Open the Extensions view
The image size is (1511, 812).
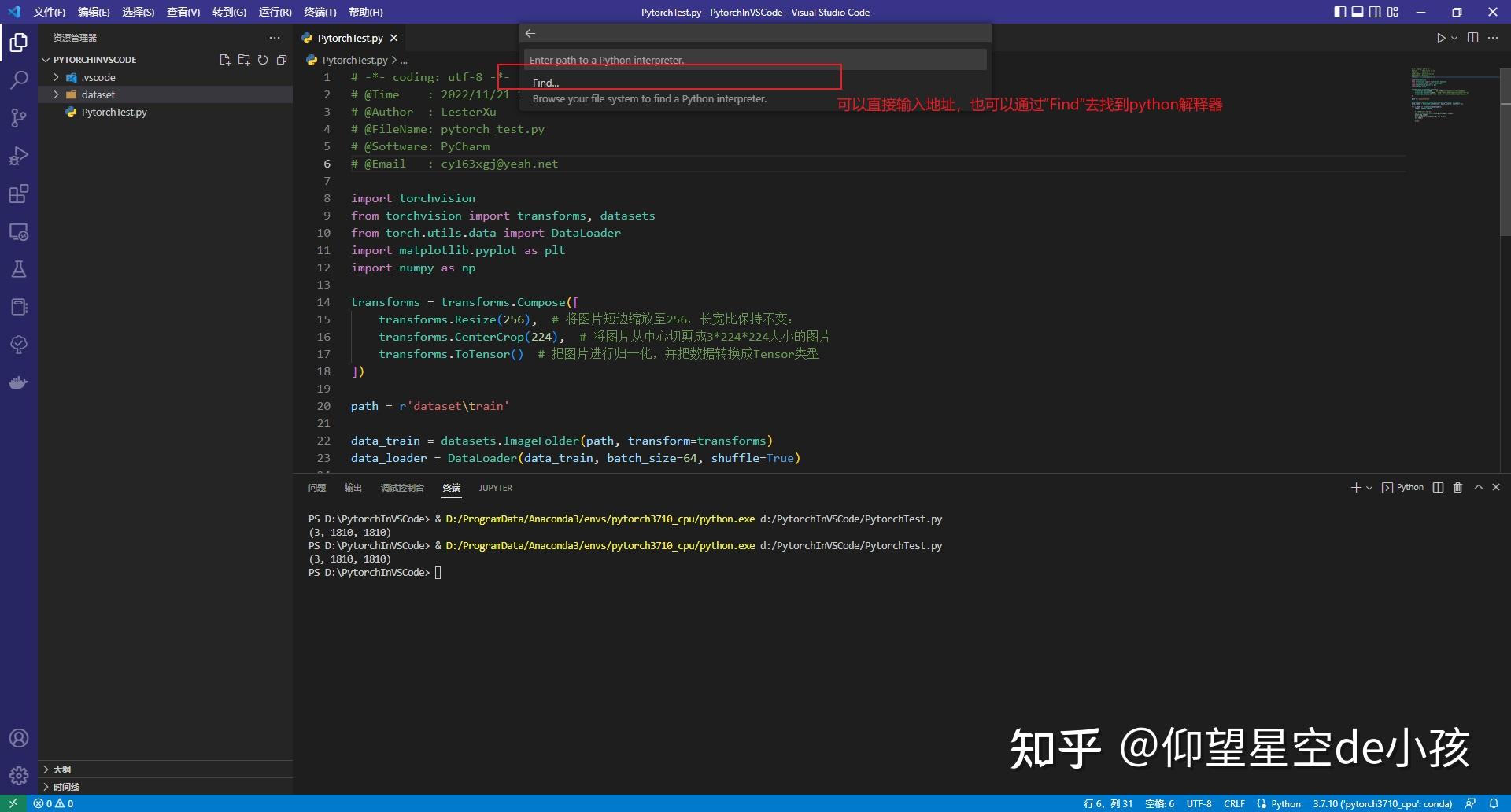coord(19,194)
